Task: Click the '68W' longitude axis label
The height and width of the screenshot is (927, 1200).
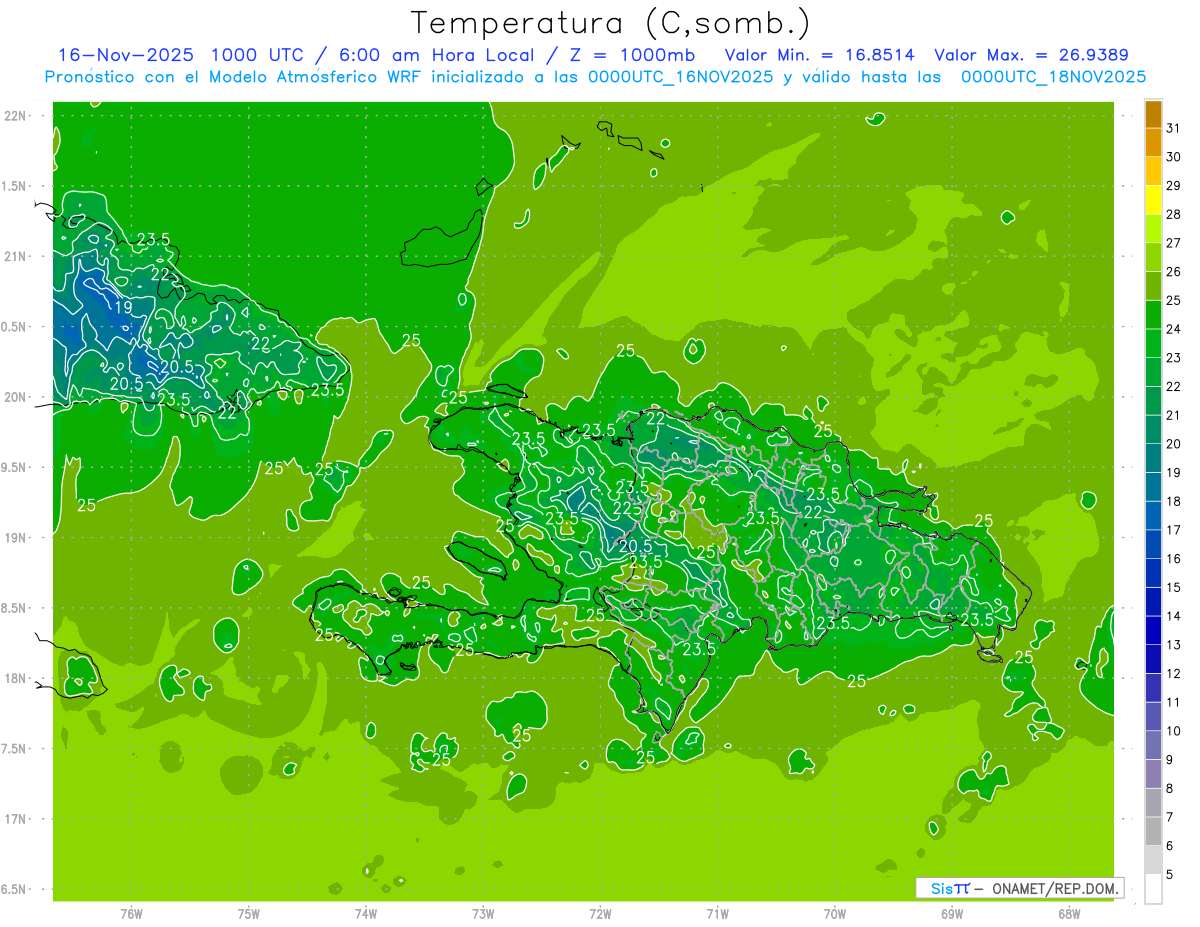Action: [x=1069, y=914]
